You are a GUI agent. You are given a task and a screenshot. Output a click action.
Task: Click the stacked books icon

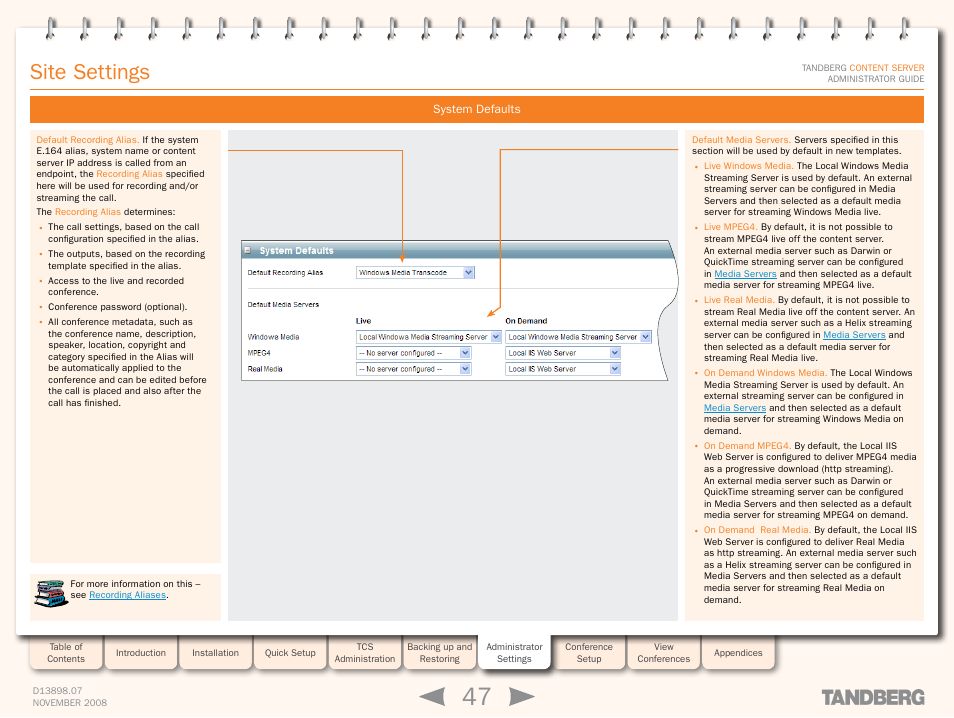(50, 593)
